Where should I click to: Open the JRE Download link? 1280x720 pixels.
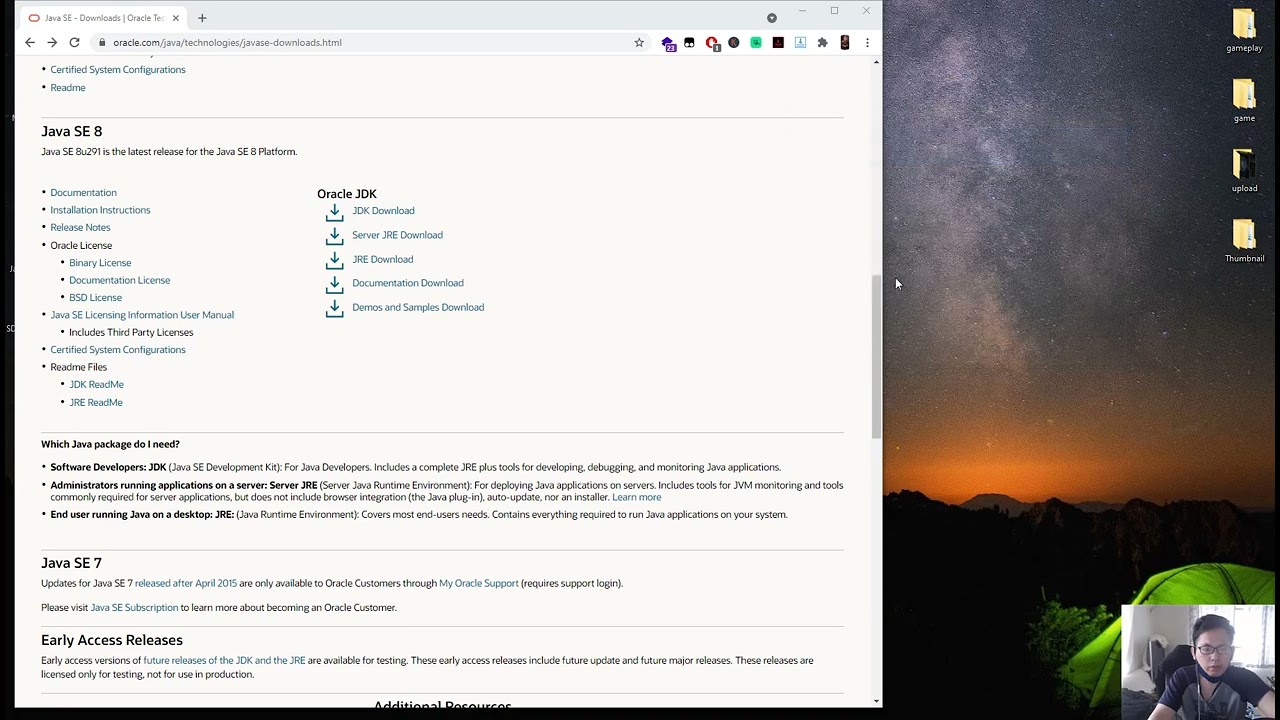tap(382, 259)
